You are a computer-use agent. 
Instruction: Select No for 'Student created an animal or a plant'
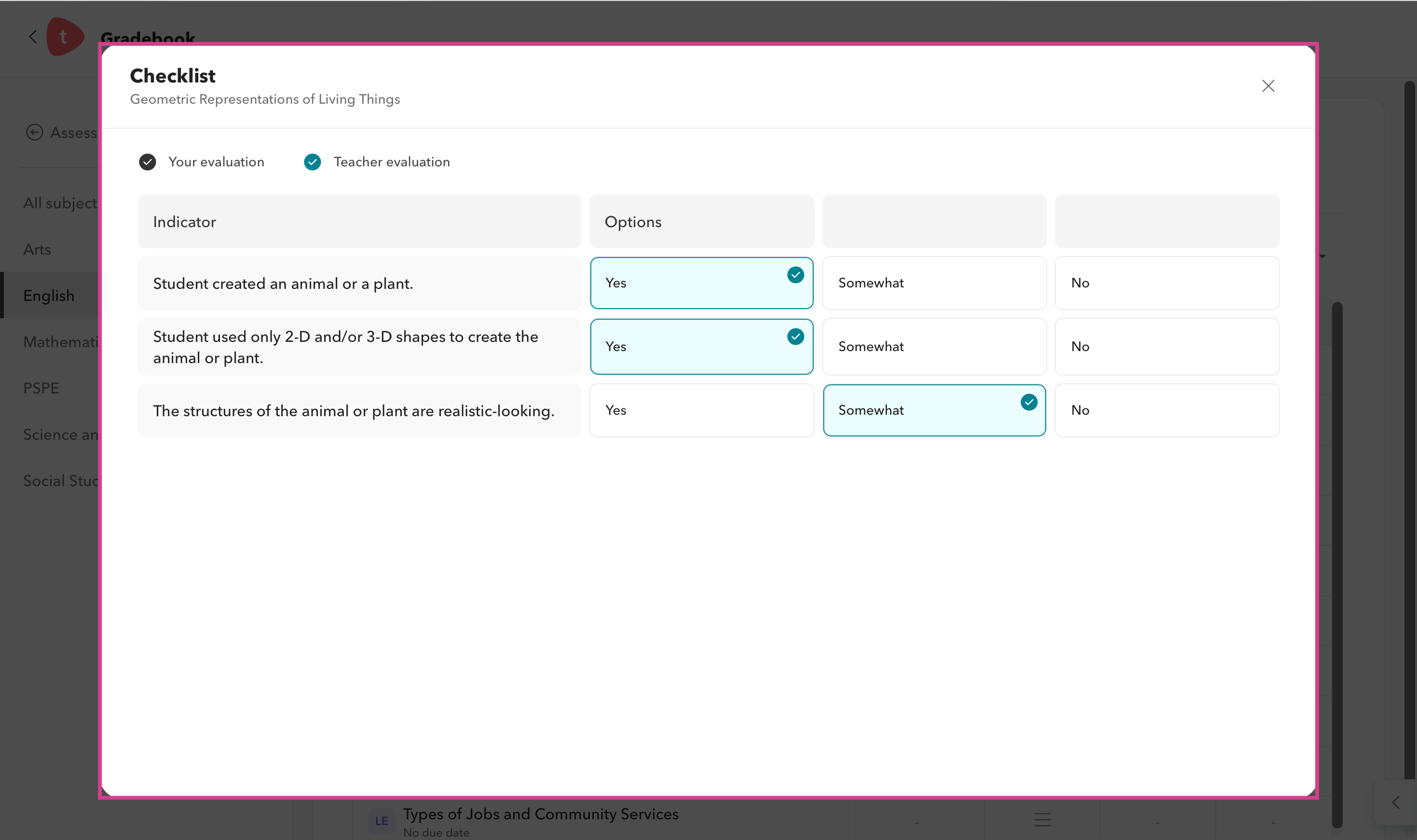[1167, 283]
